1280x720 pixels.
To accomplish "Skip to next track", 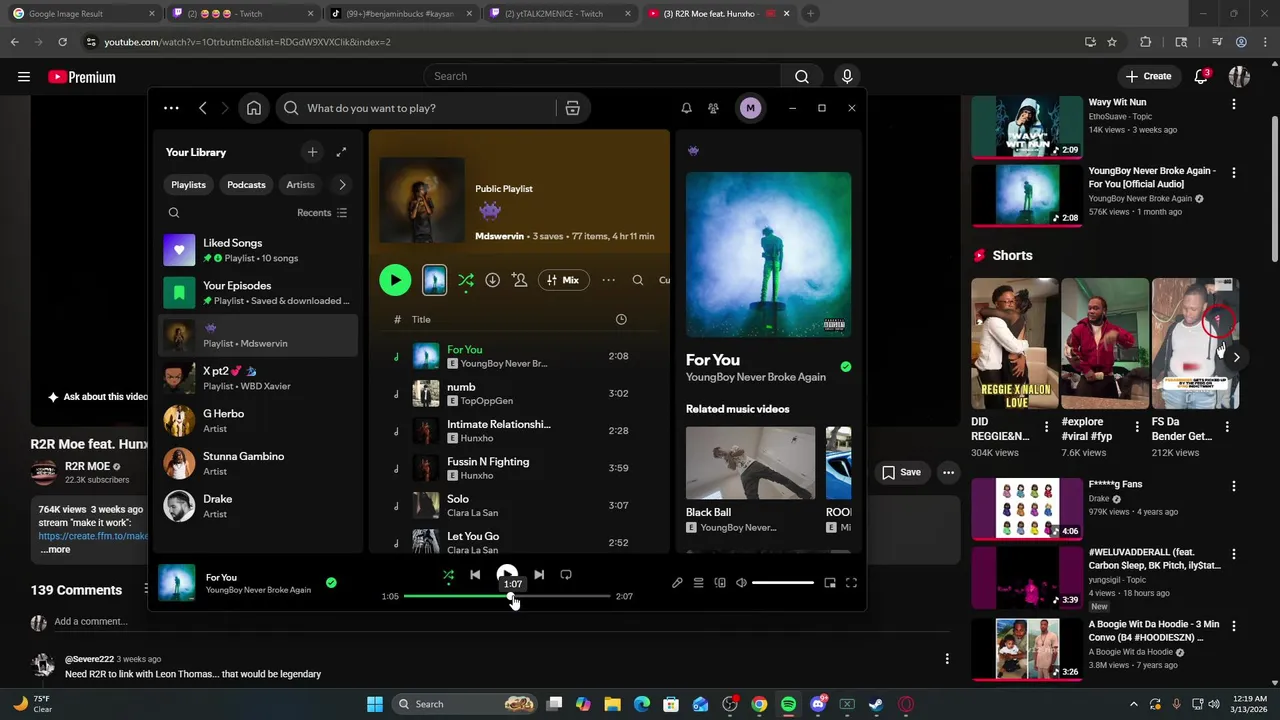I will [x=539, y=575].
